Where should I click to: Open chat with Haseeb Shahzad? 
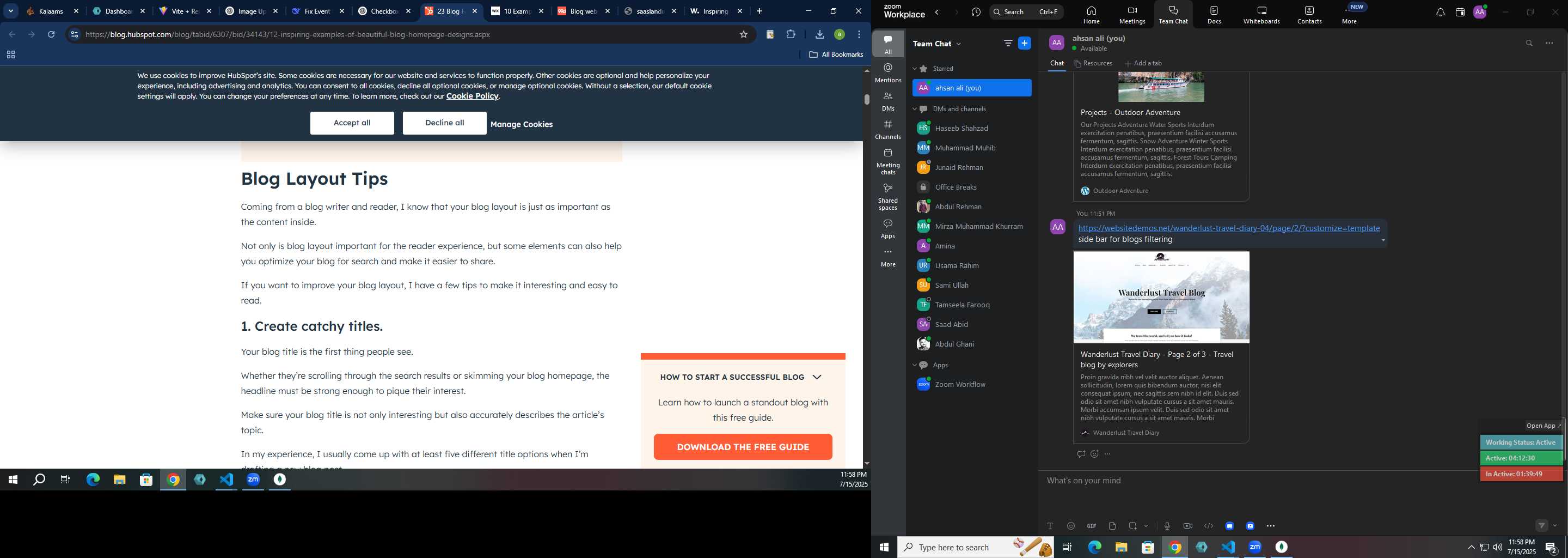971,129
